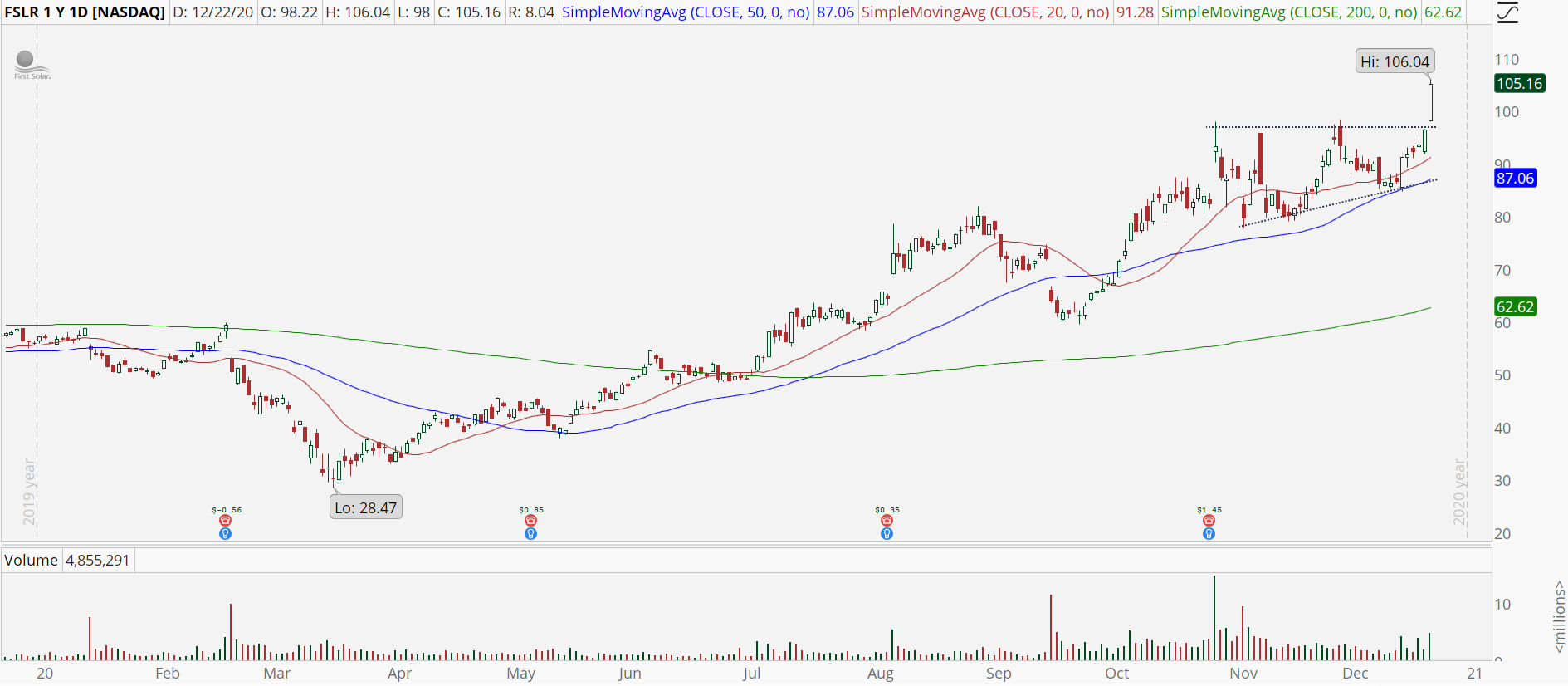
Task: Click the Oct label on the time axis
Action: click(x=1117, y=674)
